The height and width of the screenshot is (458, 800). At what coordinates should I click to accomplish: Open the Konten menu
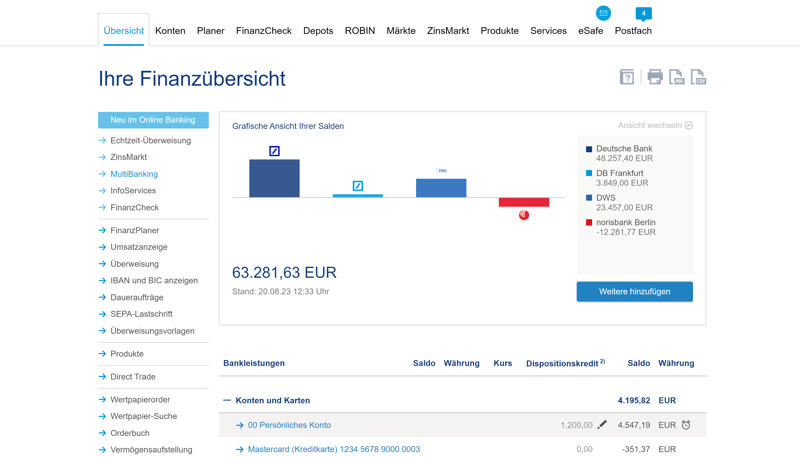[170, 31]
